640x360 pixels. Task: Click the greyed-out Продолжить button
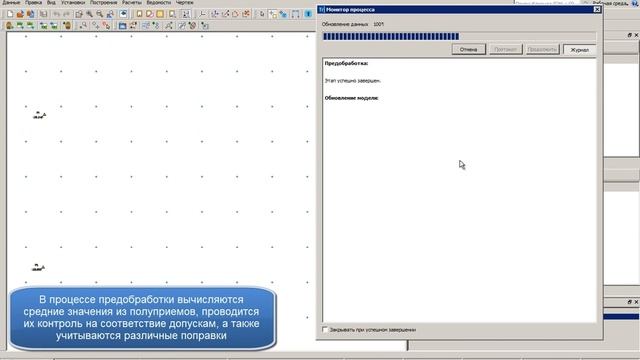coord(542,49)
